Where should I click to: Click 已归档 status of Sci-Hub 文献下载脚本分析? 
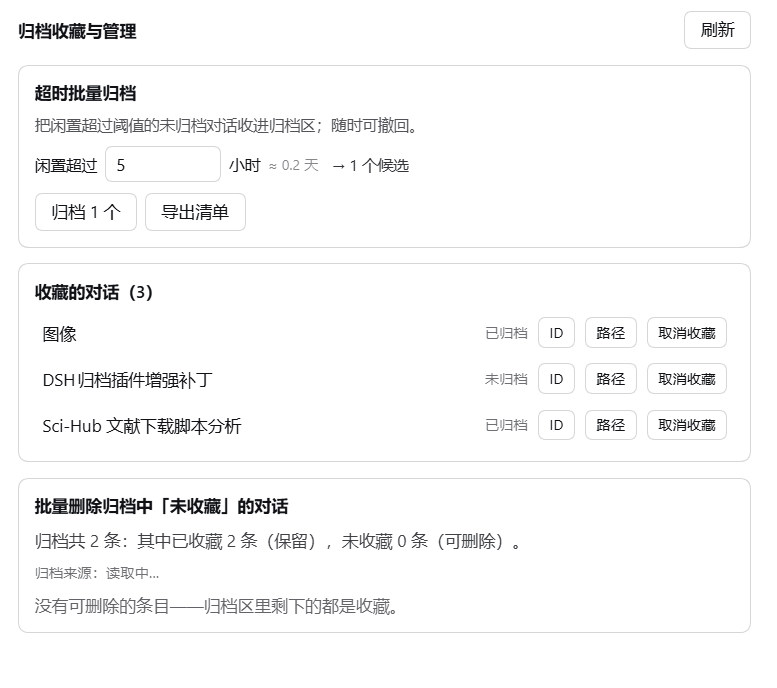point(506,425)
